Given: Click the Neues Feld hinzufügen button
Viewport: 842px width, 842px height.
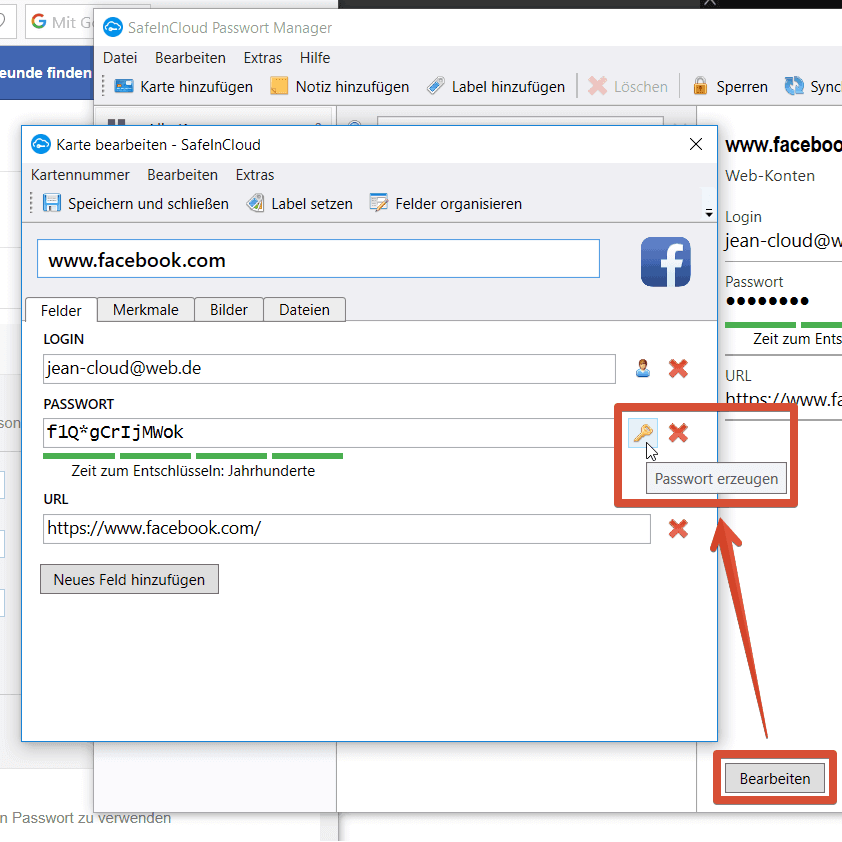Looking at the screenshot, I should coord(129,579).
